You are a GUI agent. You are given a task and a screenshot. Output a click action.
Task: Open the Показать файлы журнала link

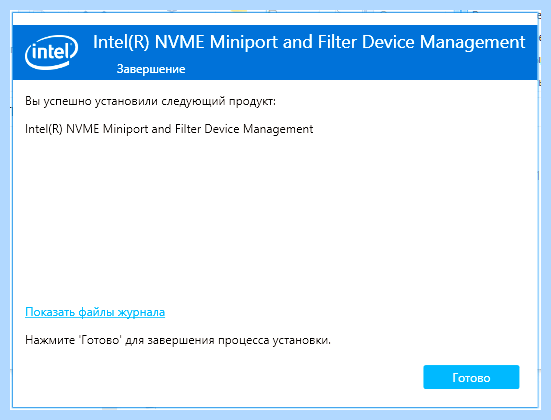coord(95,312)
